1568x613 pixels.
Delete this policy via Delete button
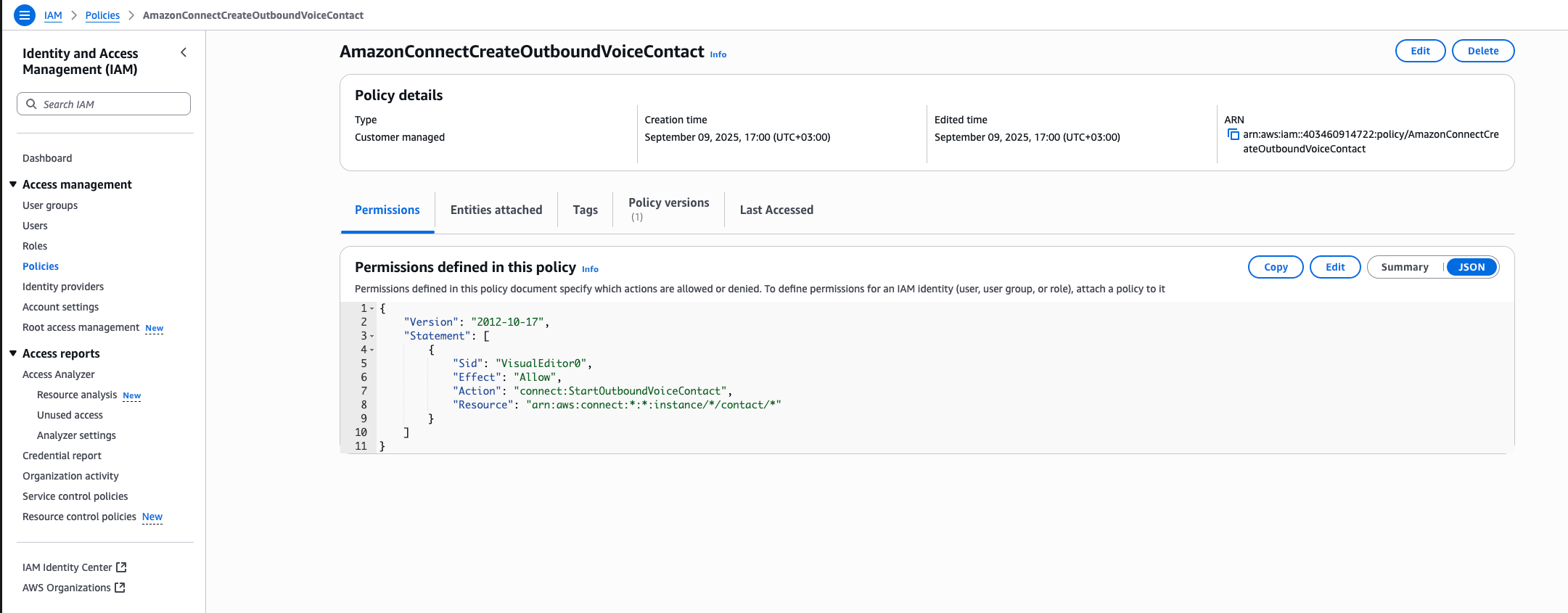tap(1483, 51)
